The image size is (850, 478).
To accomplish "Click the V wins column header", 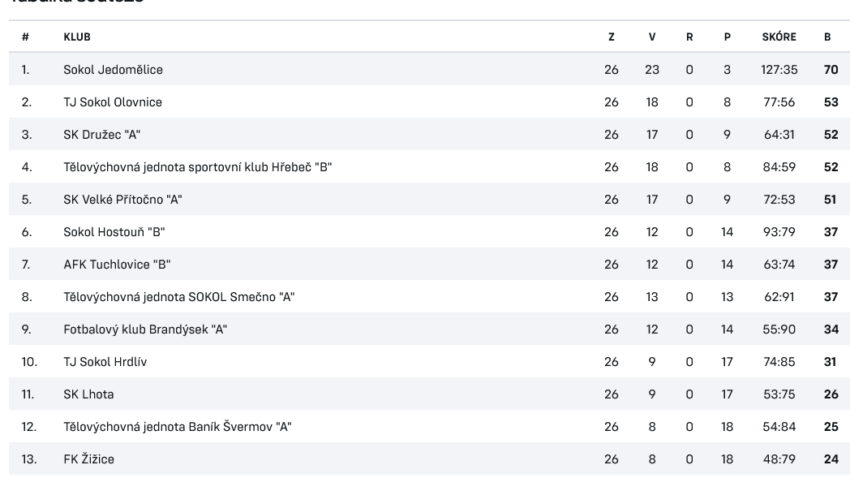I will click(x=652, y=37).
